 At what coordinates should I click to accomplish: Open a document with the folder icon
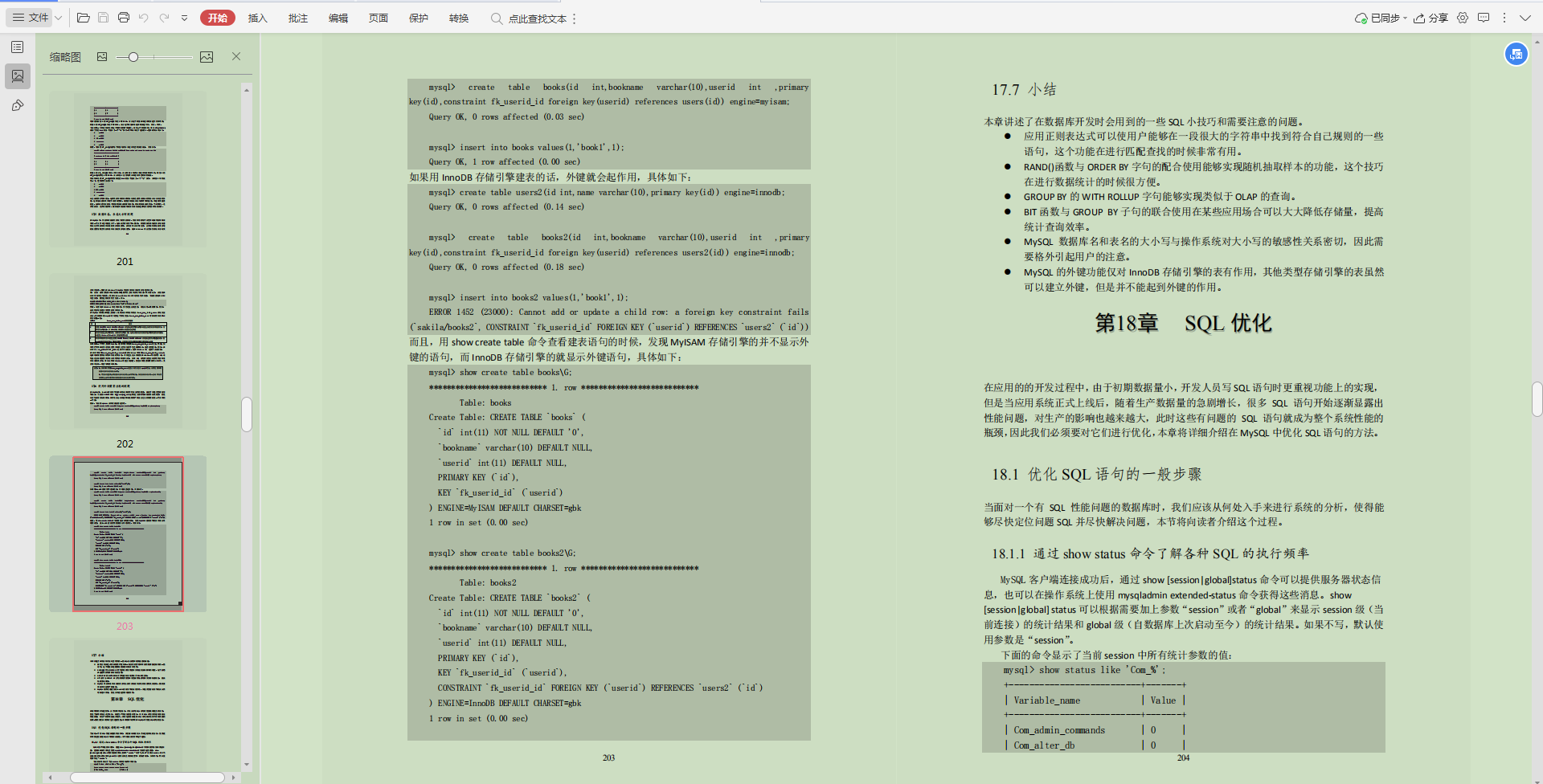point(83,18)
